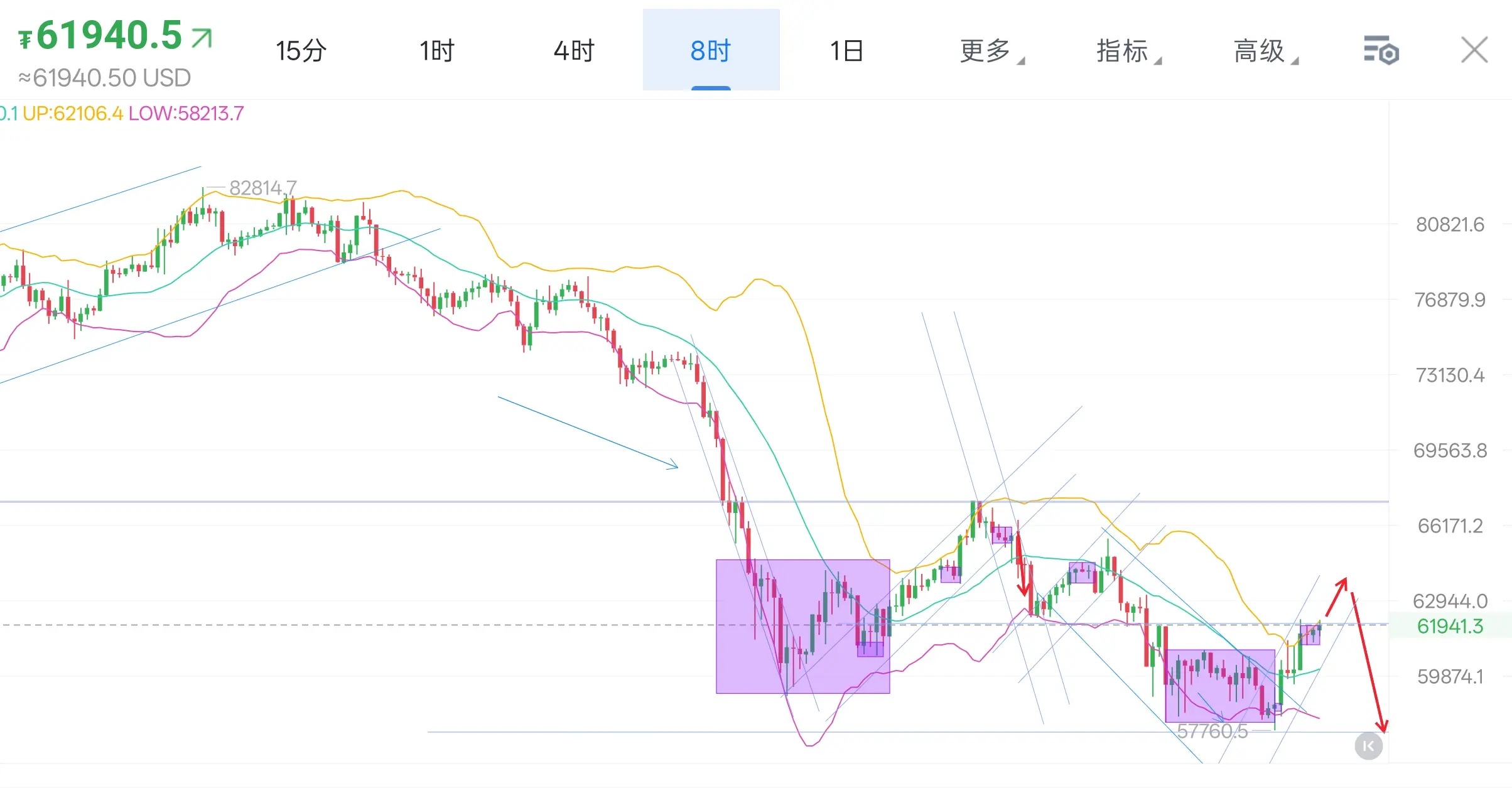Select the blue downward arrow line drawing

pyautogui.click(x=588, y=432)
